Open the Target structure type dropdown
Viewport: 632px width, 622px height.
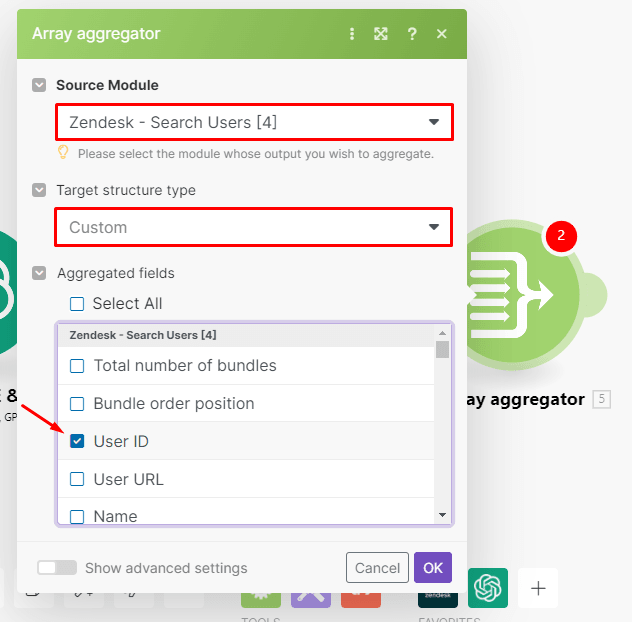pos(254,227)
